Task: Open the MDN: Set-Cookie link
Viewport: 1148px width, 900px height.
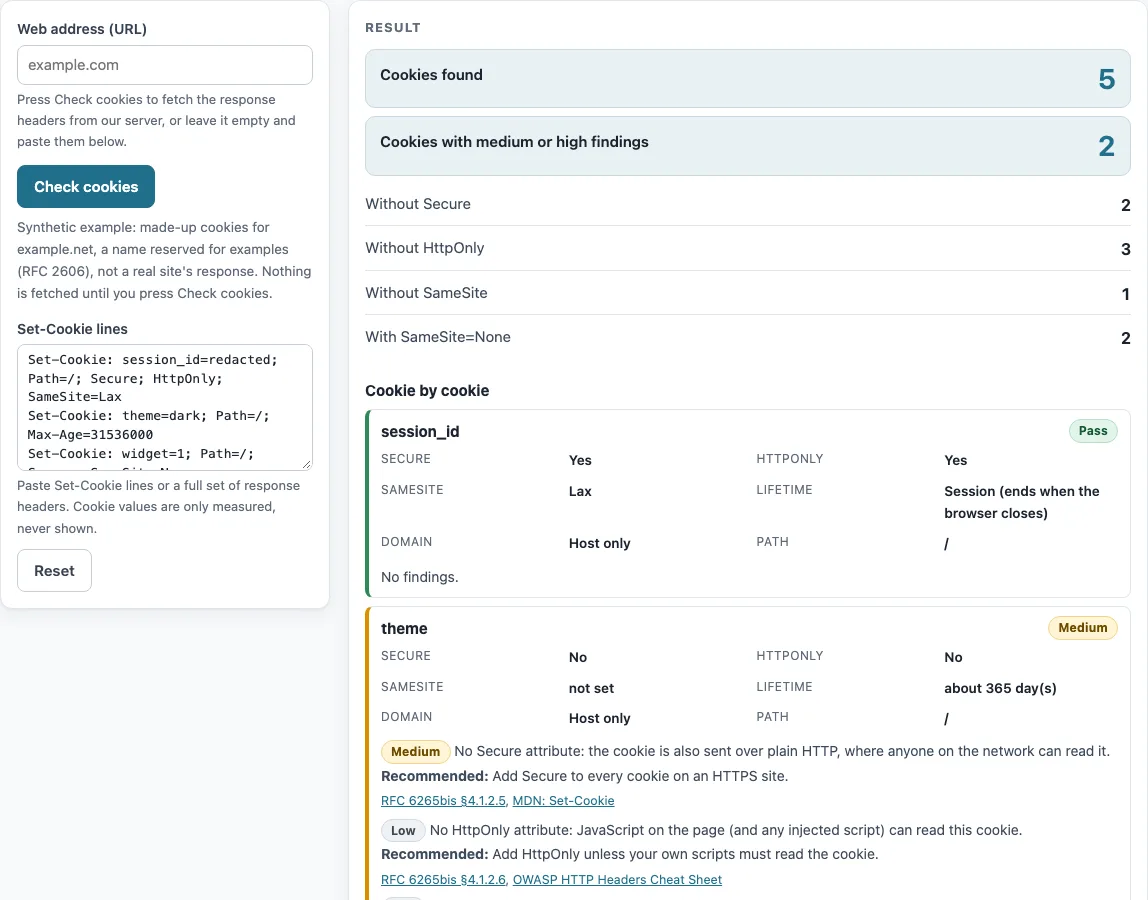Action: (x=563, y=800)
